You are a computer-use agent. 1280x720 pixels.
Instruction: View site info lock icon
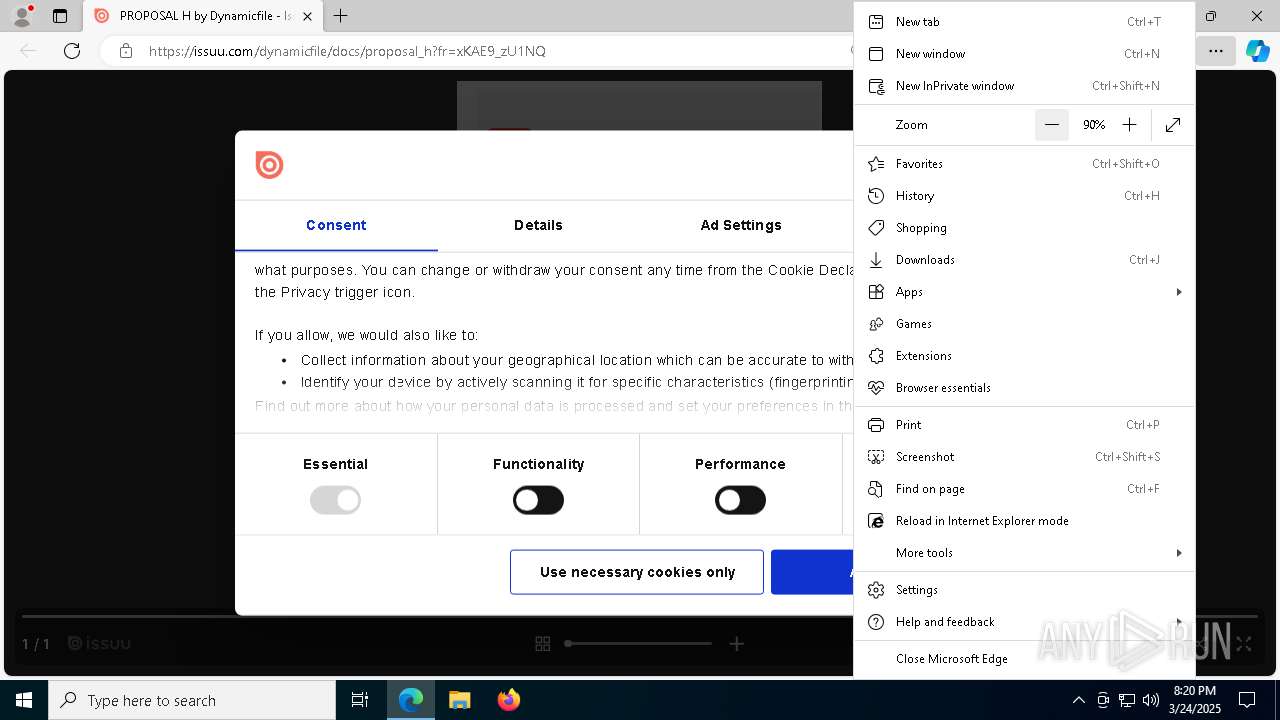[x=125, y=51]
